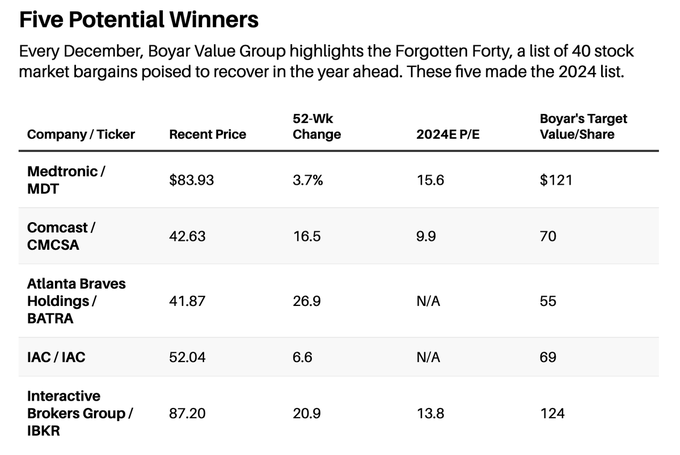Click Comcast's 42.63 recent price
The height and width of the screenshot is (455, 680).
tap(187, 236)
